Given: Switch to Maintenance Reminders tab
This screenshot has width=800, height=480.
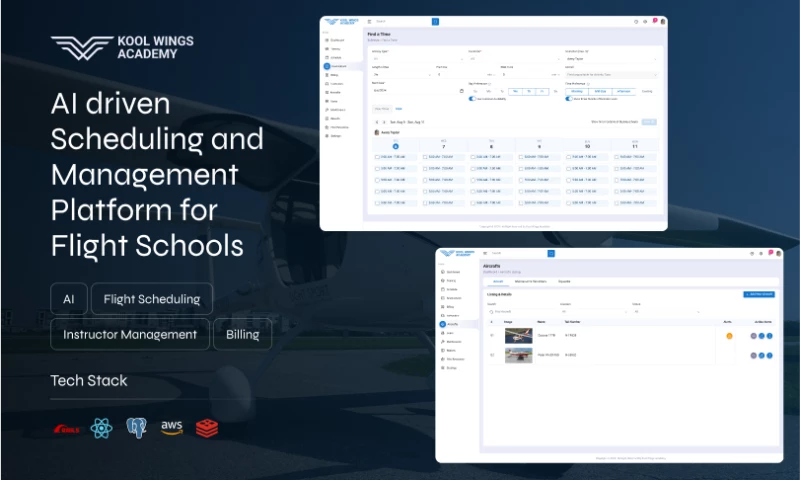Looking at the screenshot, I should point(531,282).
